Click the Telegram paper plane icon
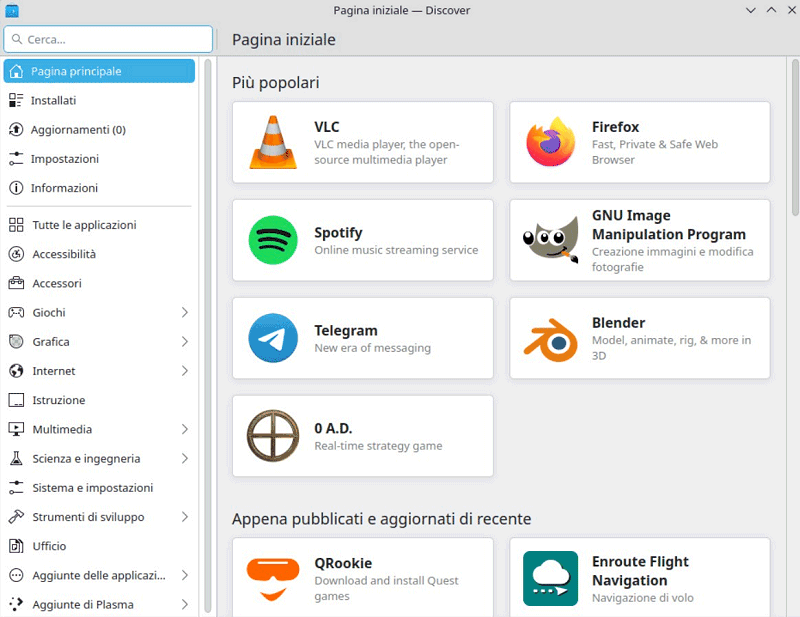The image size is (800, 617). 273,338
